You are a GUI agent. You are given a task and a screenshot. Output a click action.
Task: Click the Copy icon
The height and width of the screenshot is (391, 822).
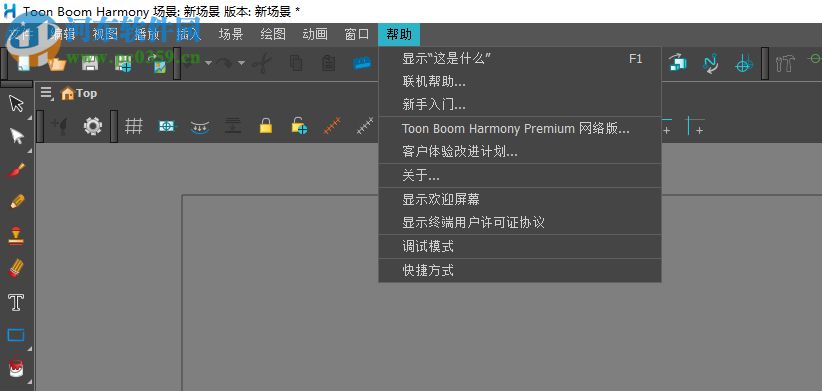[296, 63]
